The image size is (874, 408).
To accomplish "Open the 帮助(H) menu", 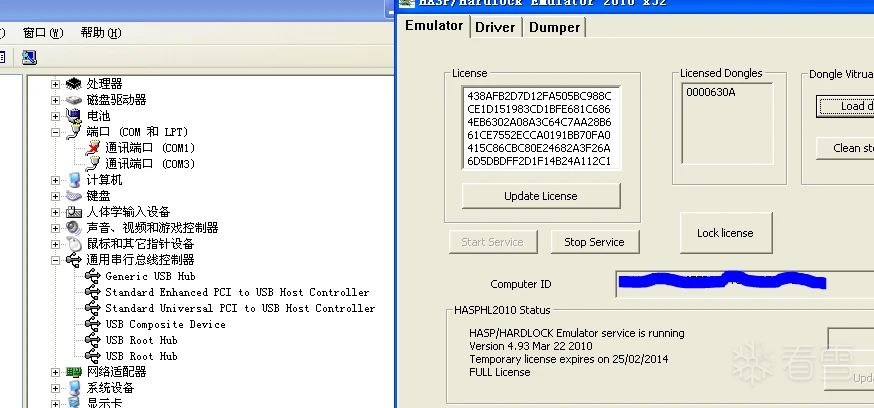I will click(101, 33).
